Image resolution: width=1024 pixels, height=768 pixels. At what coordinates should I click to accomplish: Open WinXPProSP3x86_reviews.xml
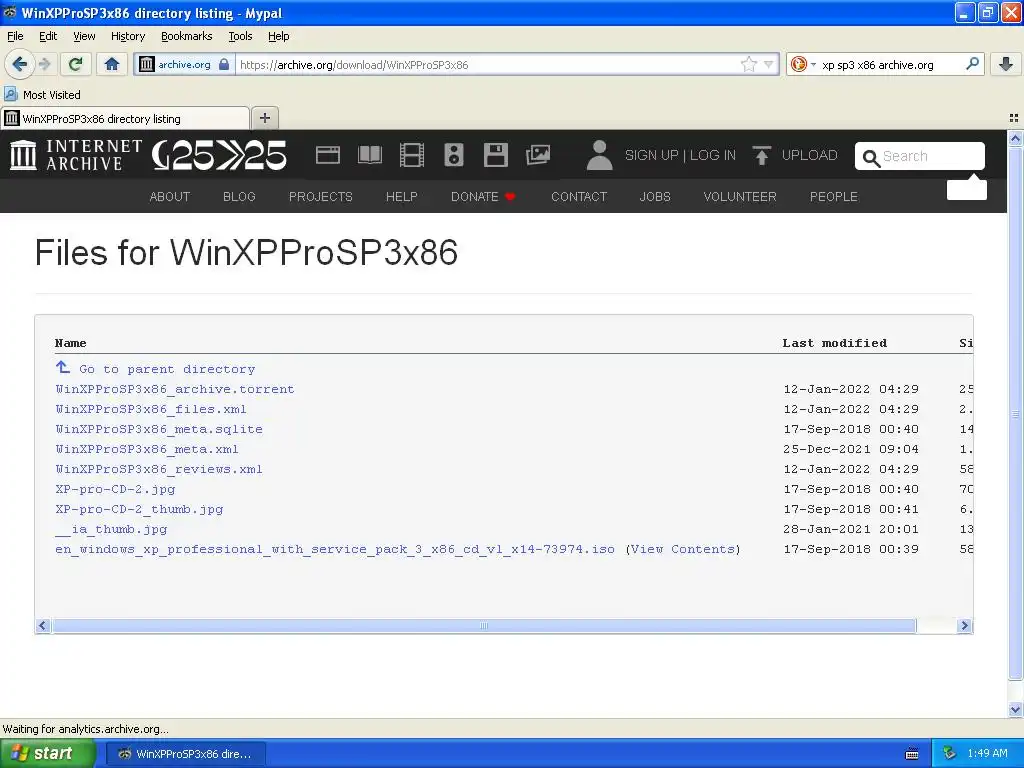click(x=159, y=469)
